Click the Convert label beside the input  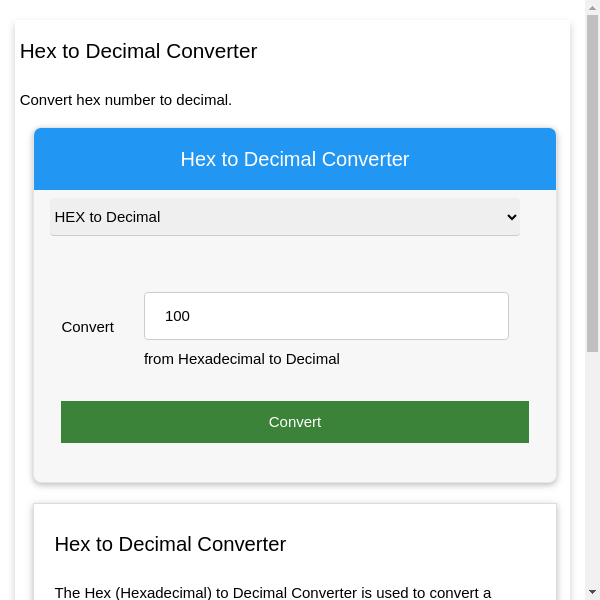pos(88,327)
